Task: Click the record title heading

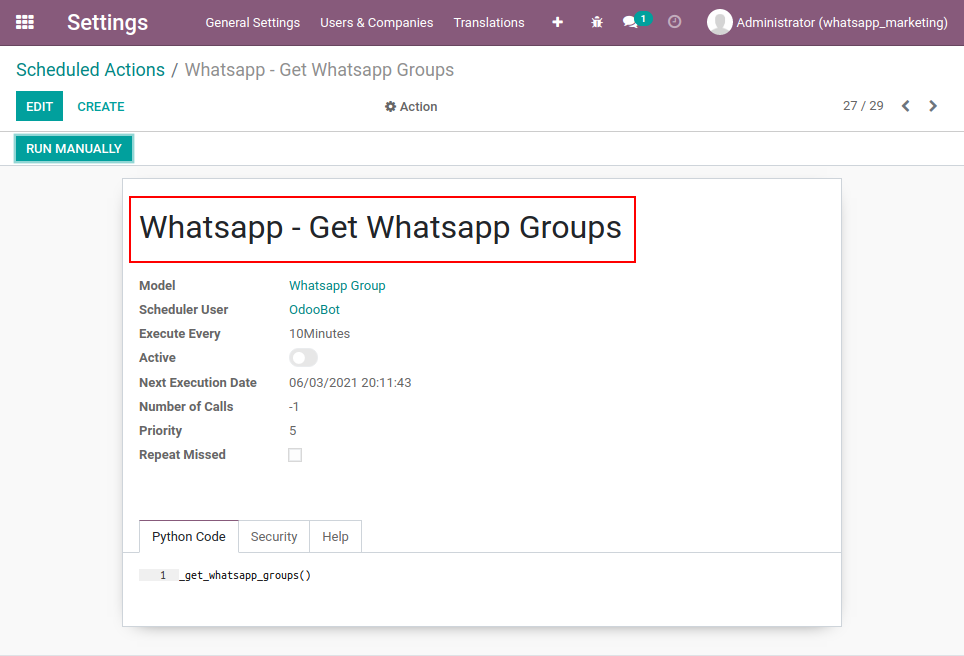Action: pos(381,227)
